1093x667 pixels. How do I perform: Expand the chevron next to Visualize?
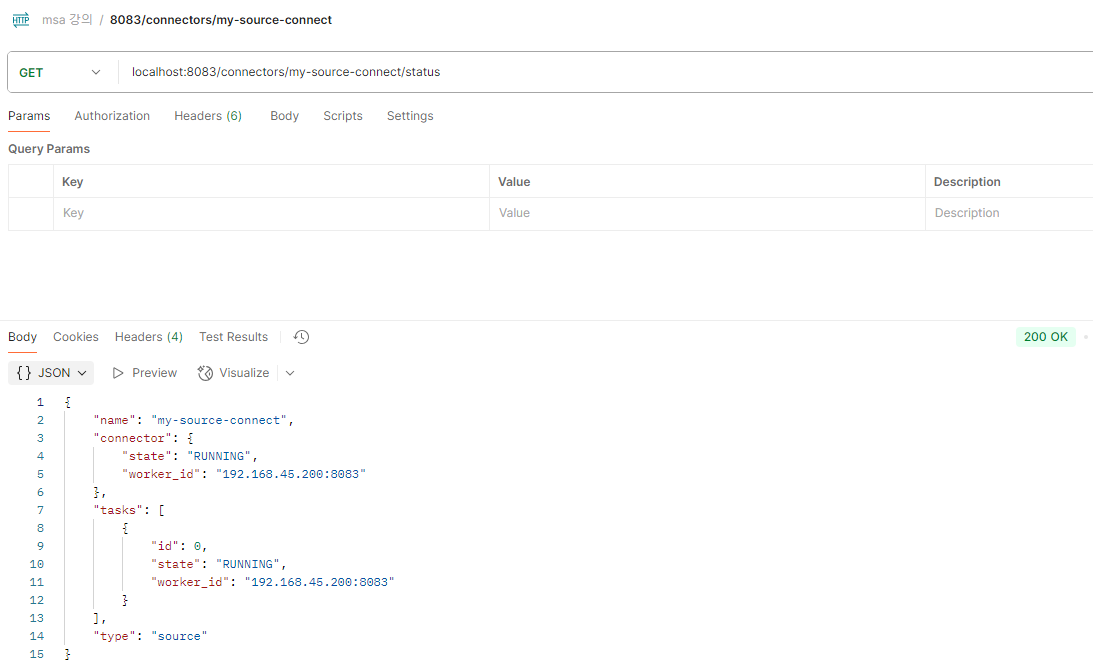tap(290, 373)
